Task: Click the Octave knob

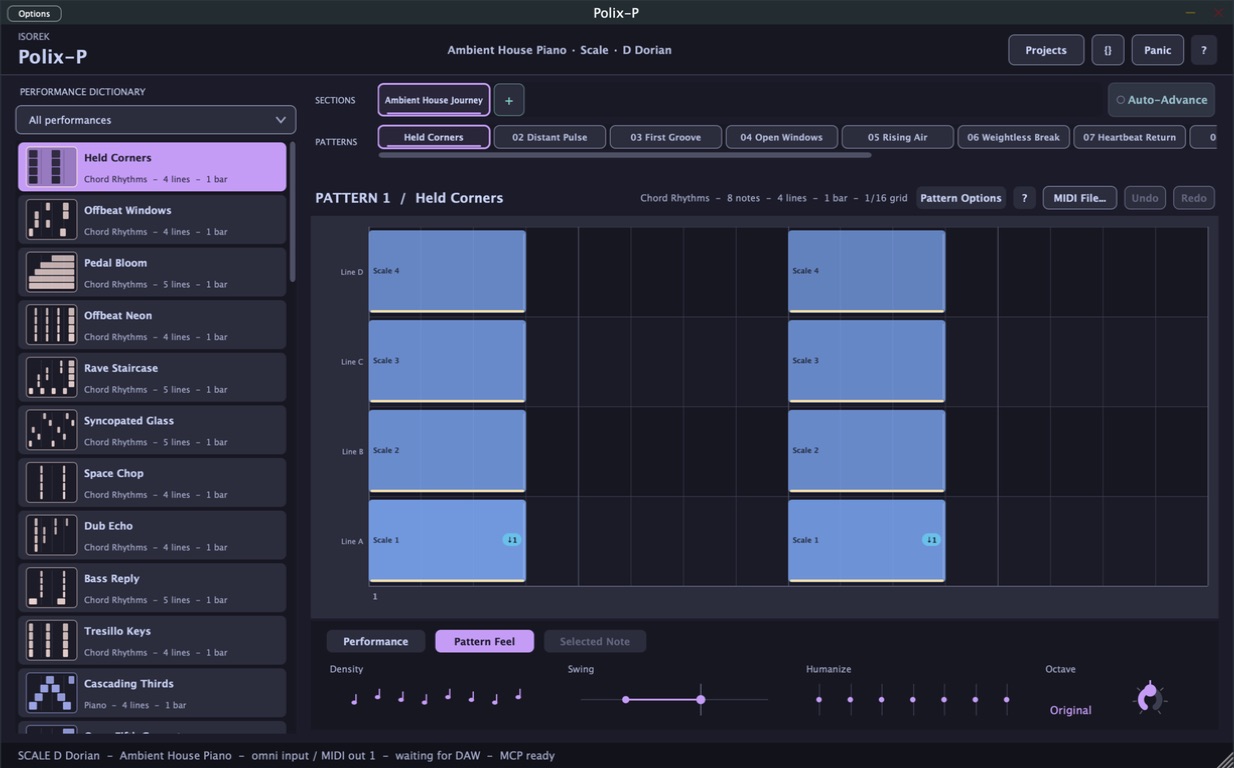Action: point(1150,698)
